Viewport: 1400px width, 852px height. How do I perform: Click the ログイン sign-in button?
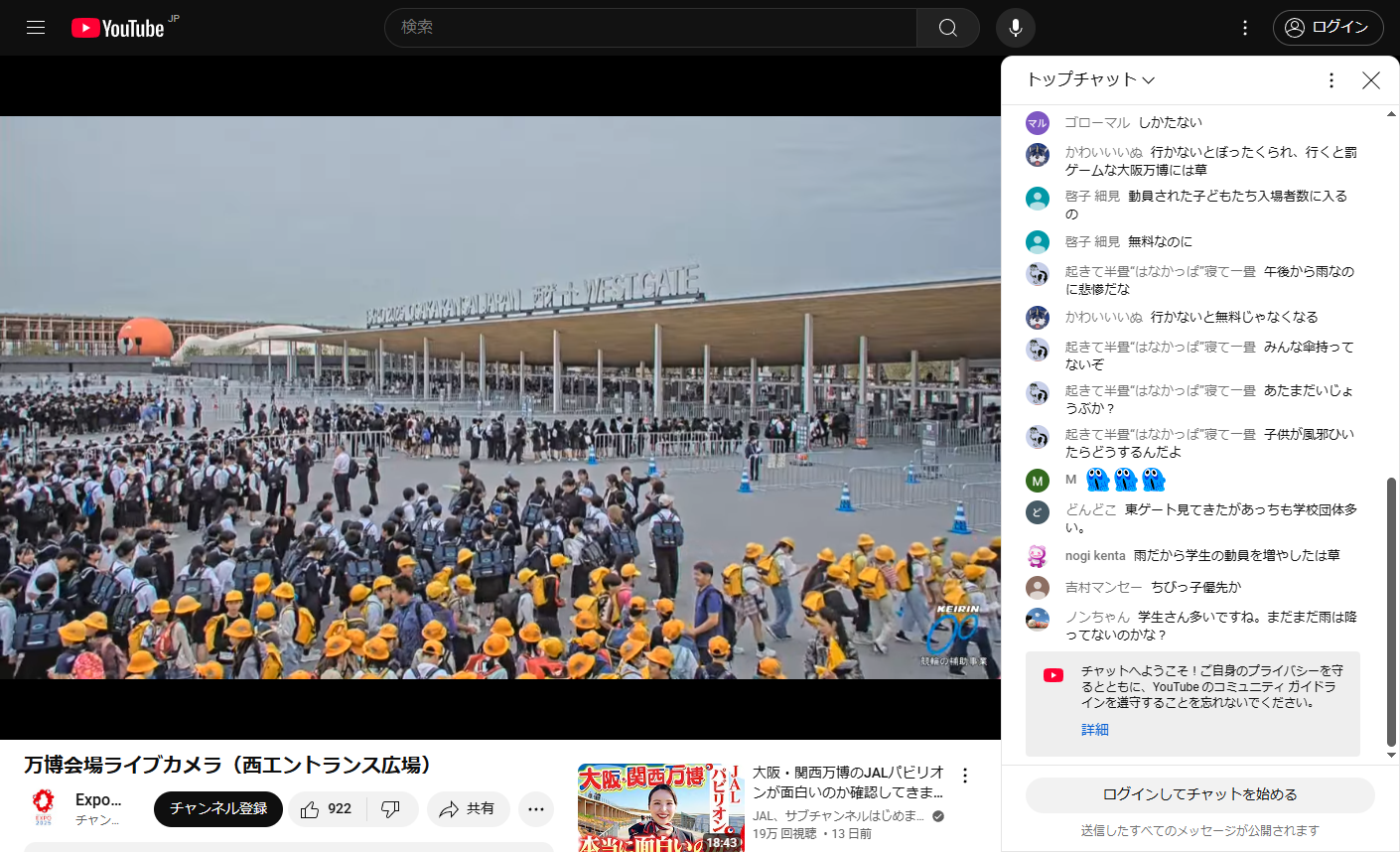point(1327,28)
